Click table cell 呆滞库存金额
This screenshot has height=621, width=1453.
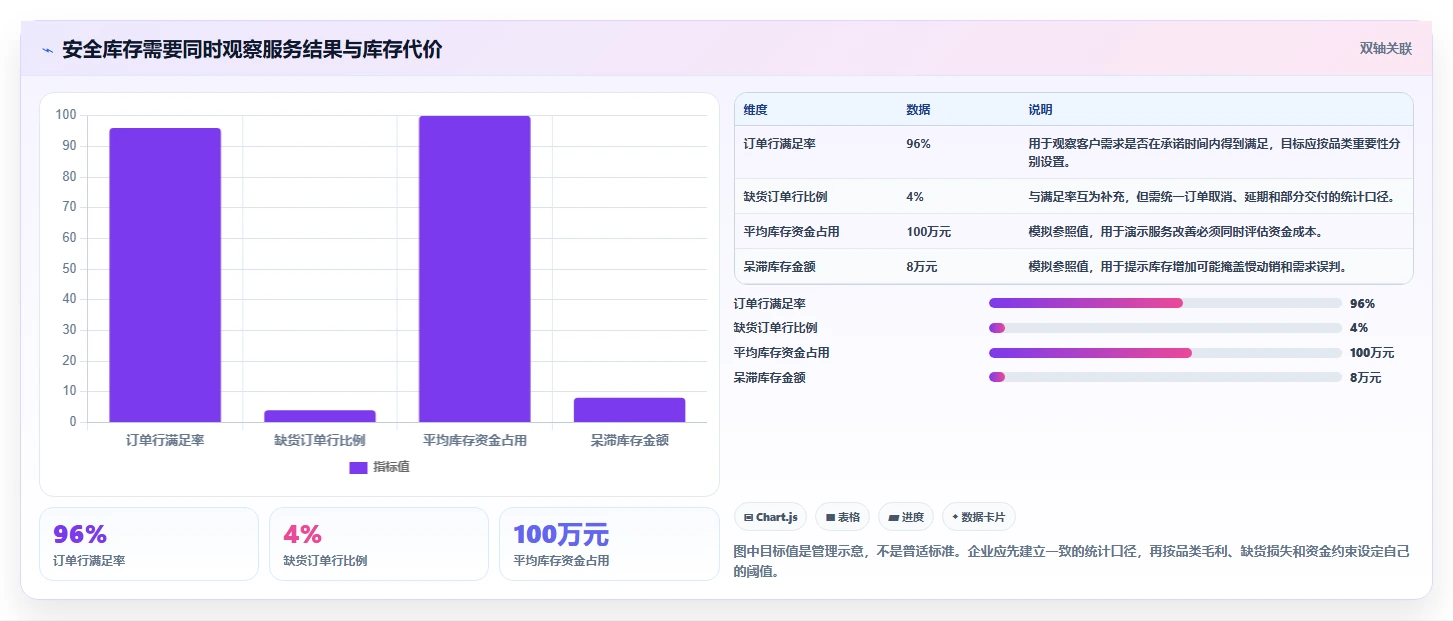(779, 266)
